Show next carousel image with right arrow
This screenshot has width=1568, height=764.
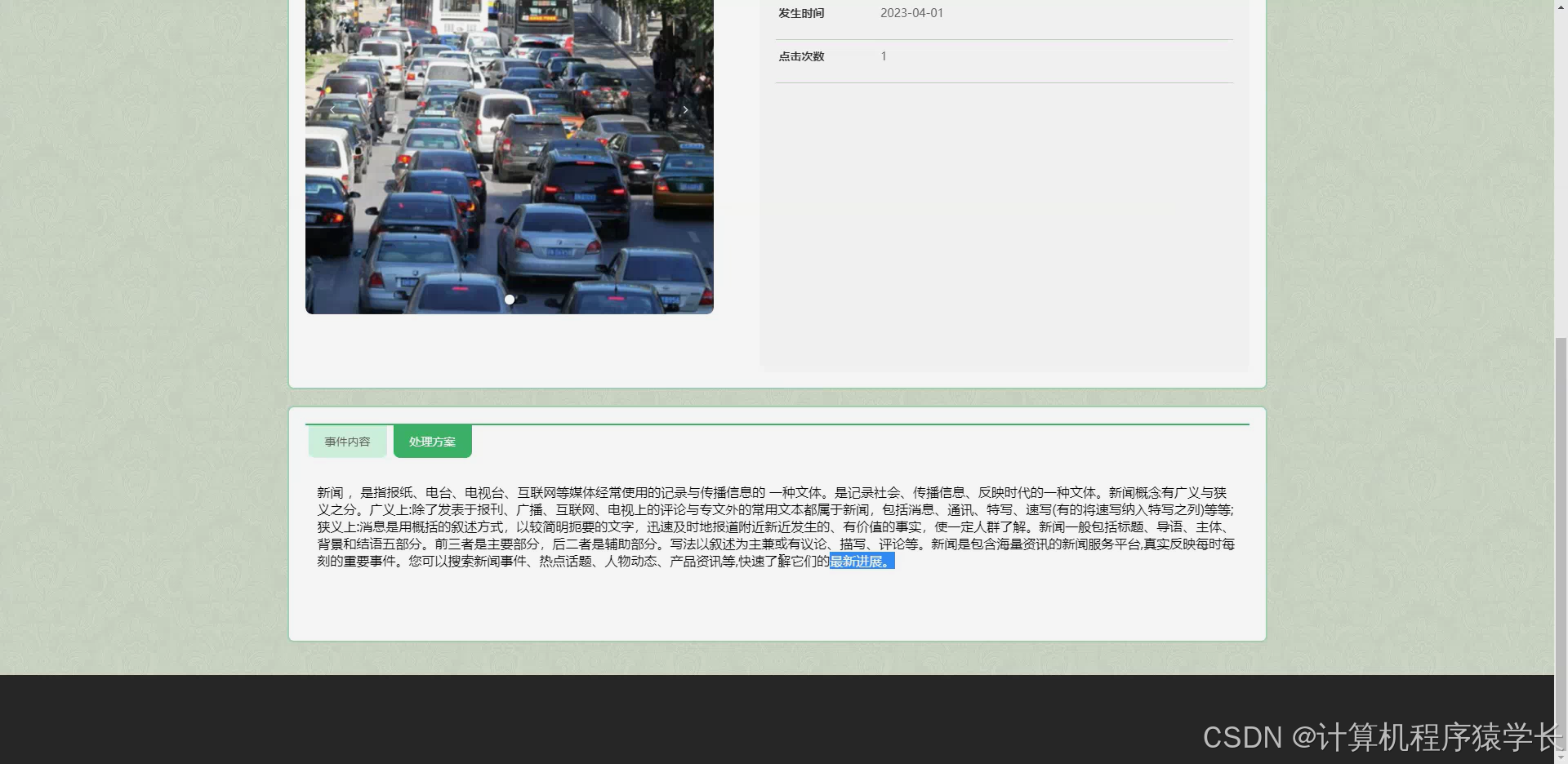[686, 109]
